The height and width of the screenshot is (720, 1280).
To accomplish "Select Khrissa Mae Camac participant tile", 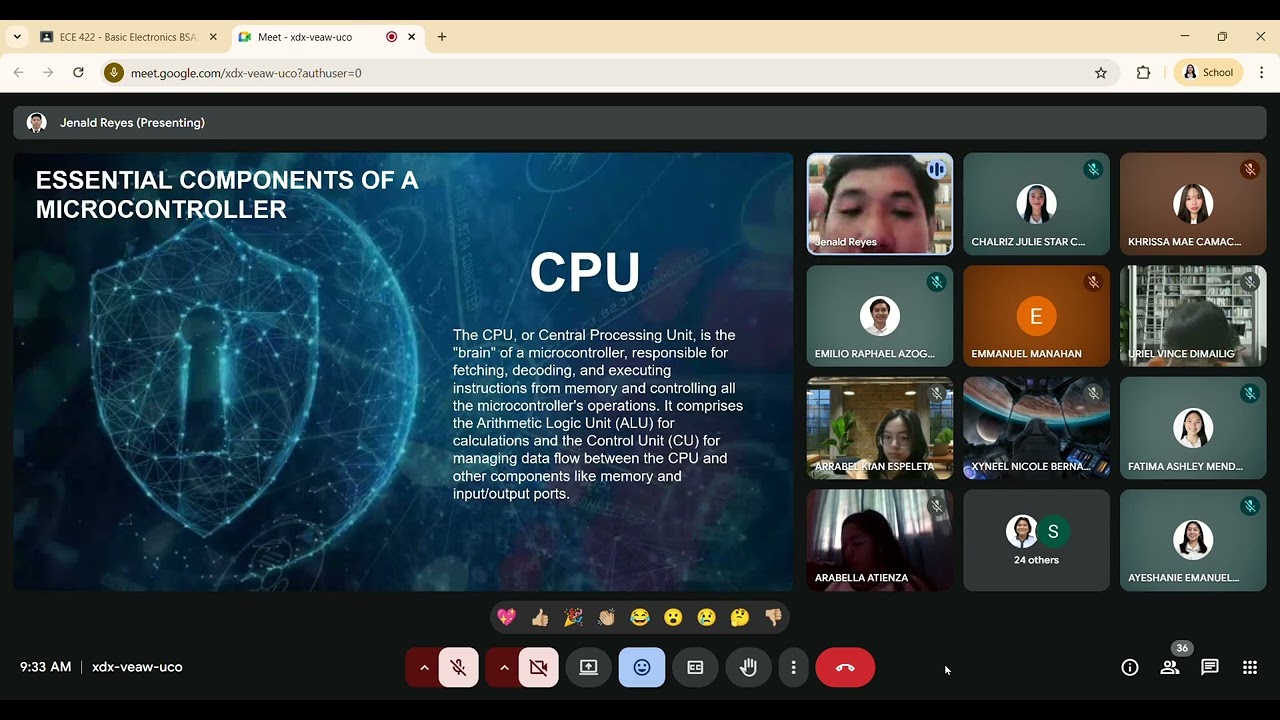I will coord(1193,204).
